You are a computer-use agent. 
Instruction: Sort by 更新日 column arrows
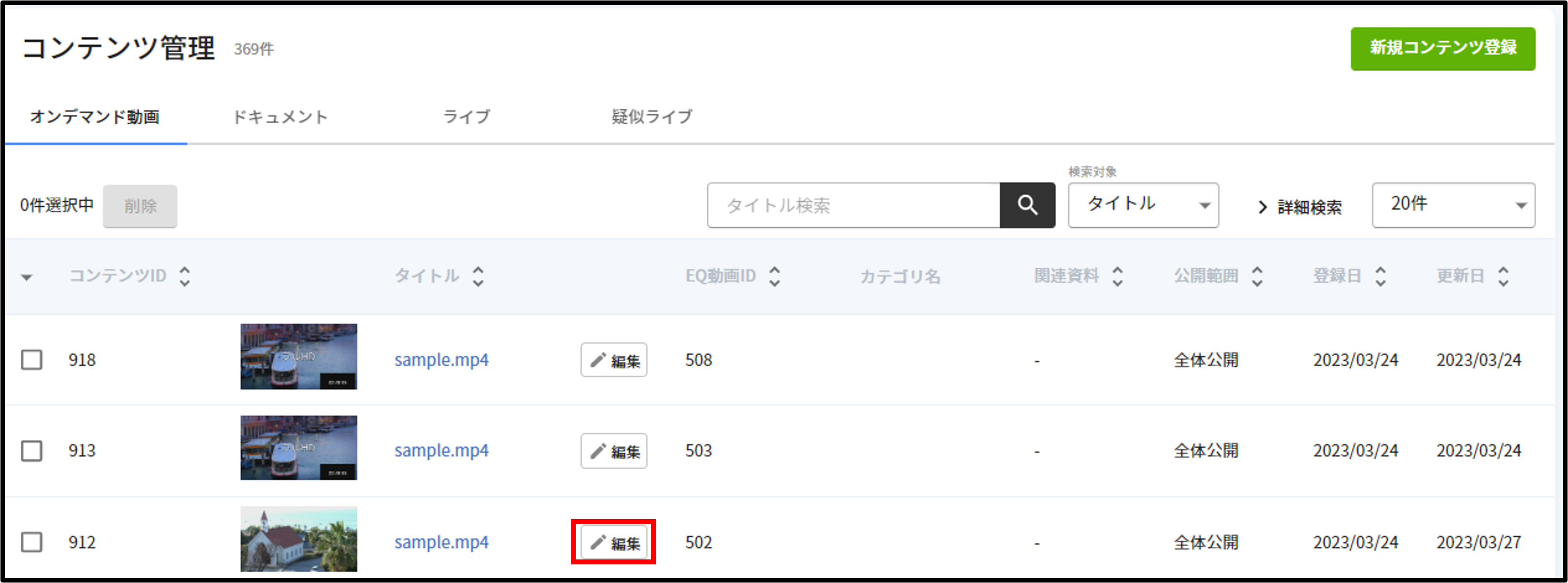(x=1504, y=277)
